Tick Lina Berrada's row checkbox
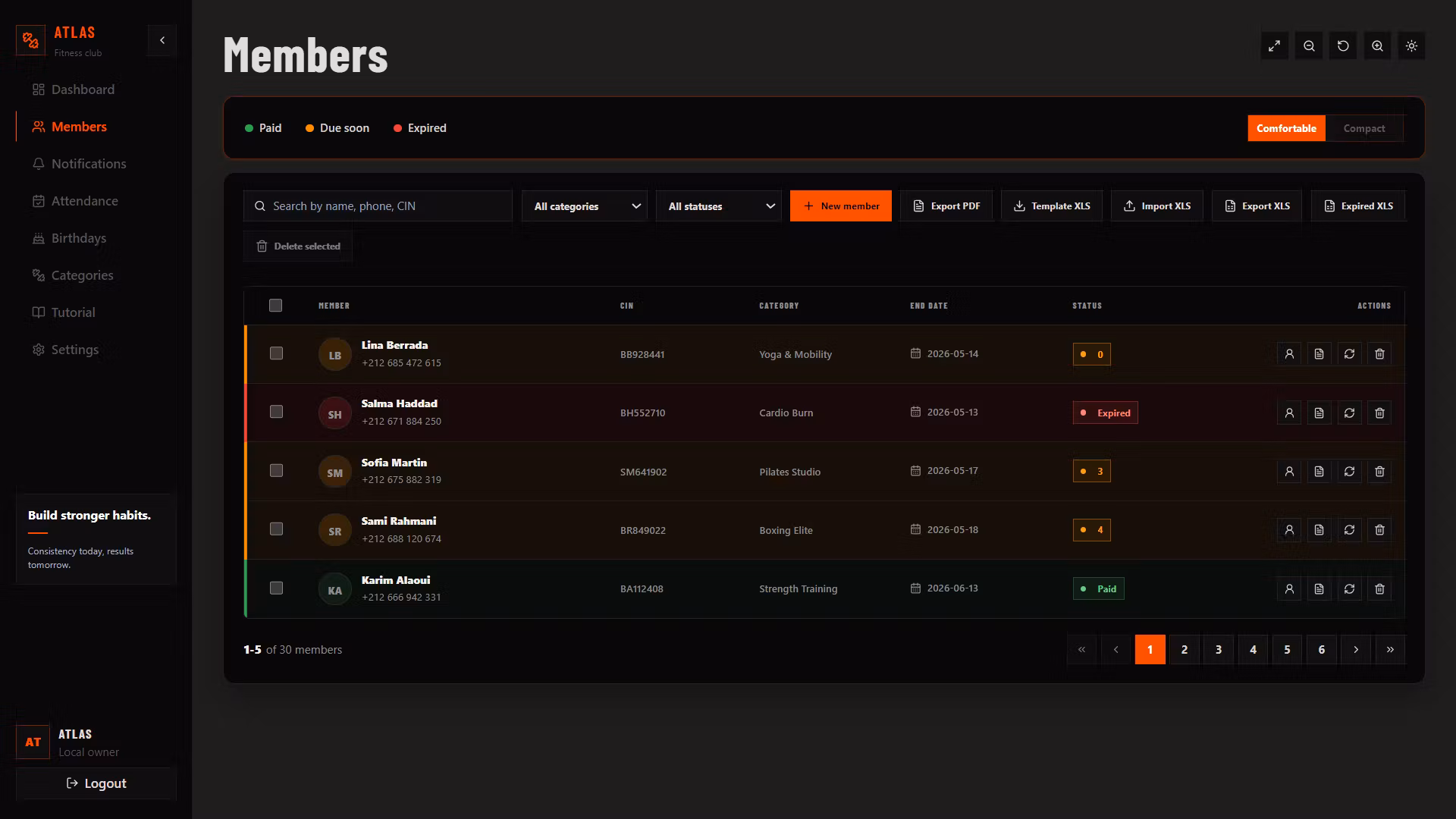Screen dimensions: 1456x819 [276, 353]
